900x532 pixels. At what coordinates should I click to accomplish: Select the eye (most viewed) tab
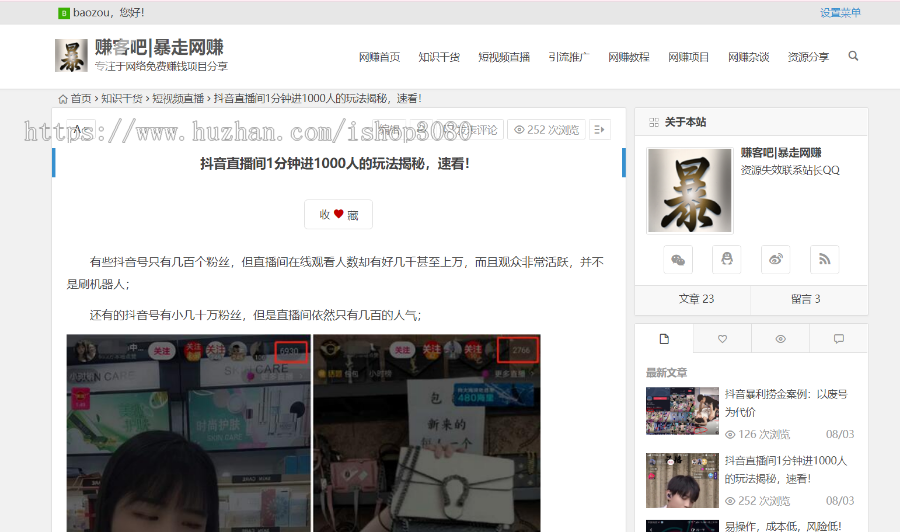[781, 339]
